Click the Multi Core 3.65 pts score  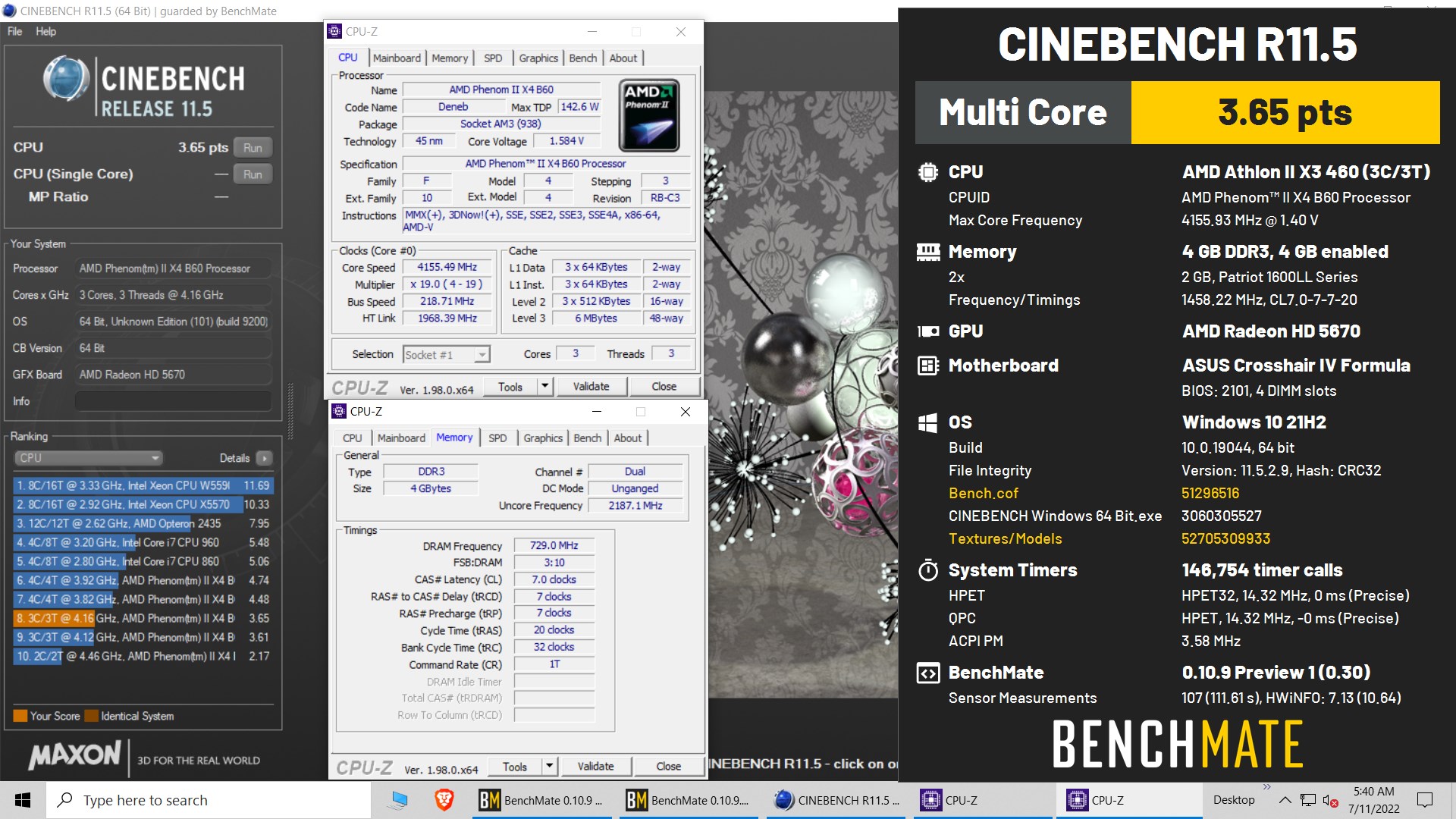coord(1285,112)
